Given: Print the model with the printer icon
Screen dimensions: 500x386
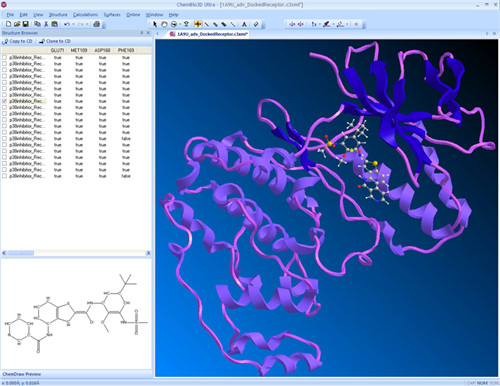Looking at the screenshot, I should click(x=97, y=24).
